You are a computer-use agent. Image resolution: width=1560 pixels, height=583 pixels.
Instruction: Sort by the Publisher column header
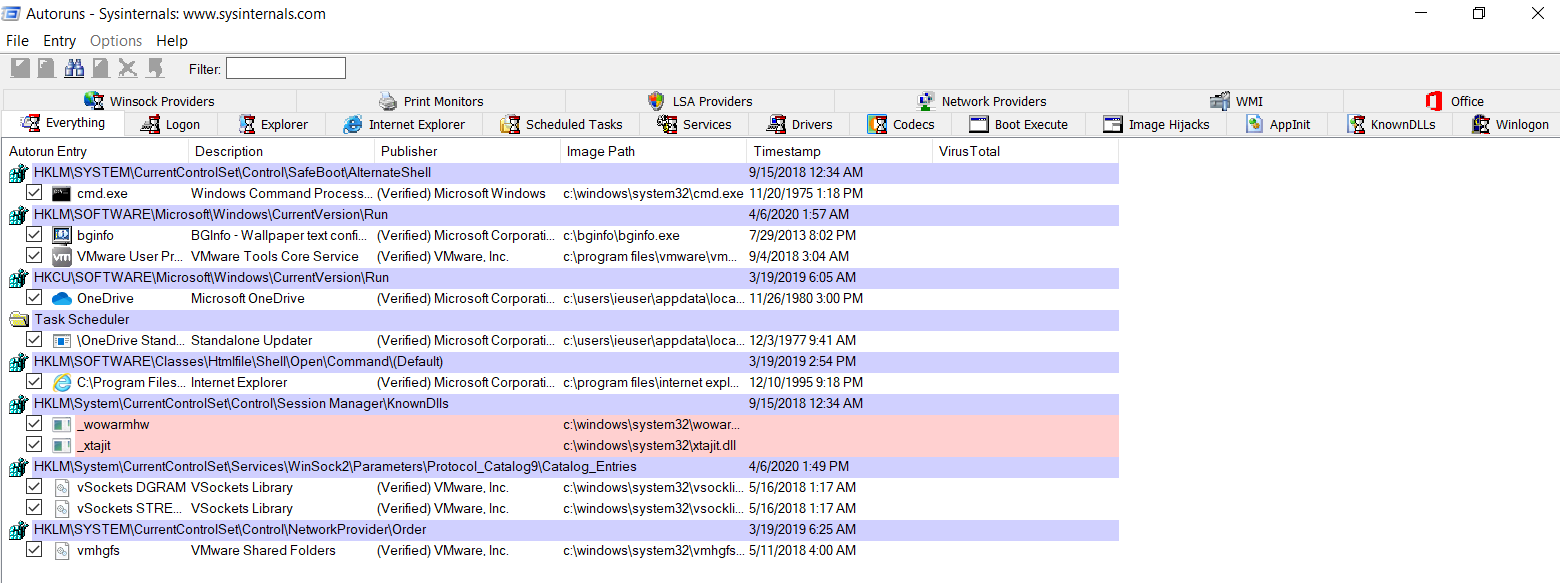pos(467,151)
